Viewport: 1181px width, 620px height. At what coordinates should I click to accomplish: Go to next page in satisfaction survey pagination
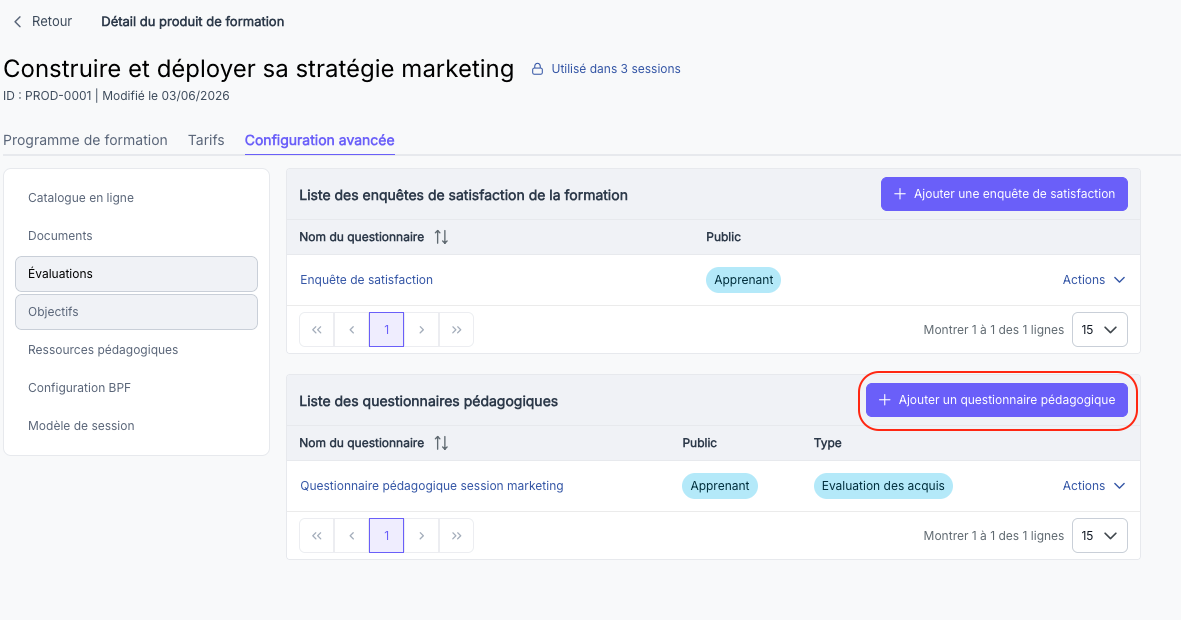pos(421,330)
